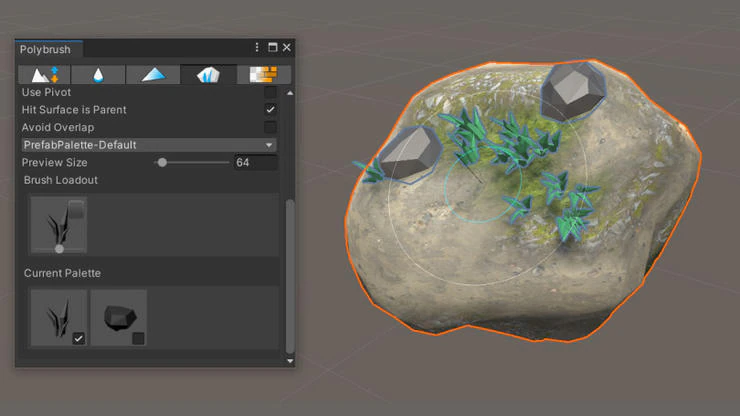Click the gray rock on the boulder's left edge
Screen dimensions: 740x416
pos(410,153)
